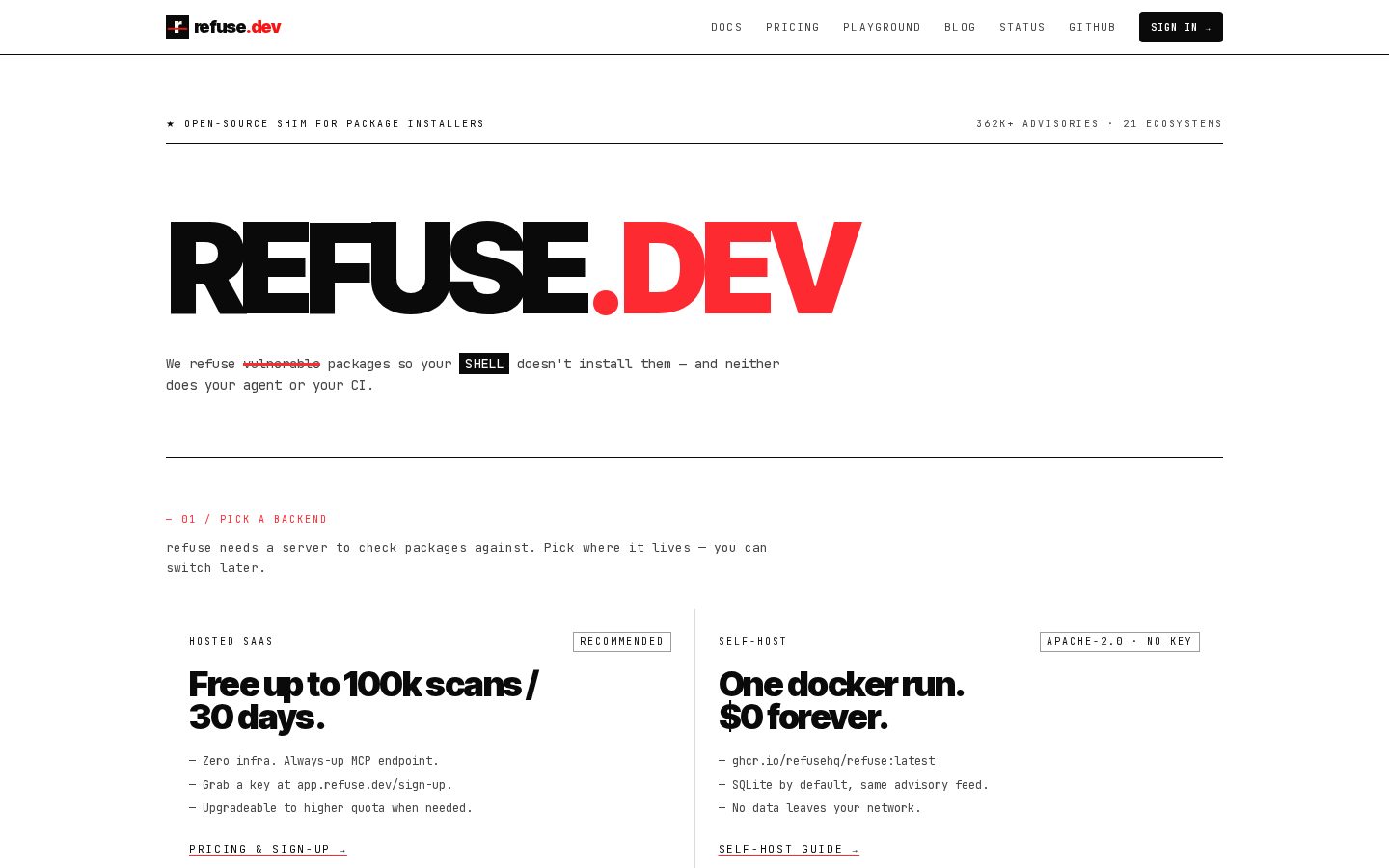
Task: Click the Hosted SaaS label
Action: pos(231,641)
